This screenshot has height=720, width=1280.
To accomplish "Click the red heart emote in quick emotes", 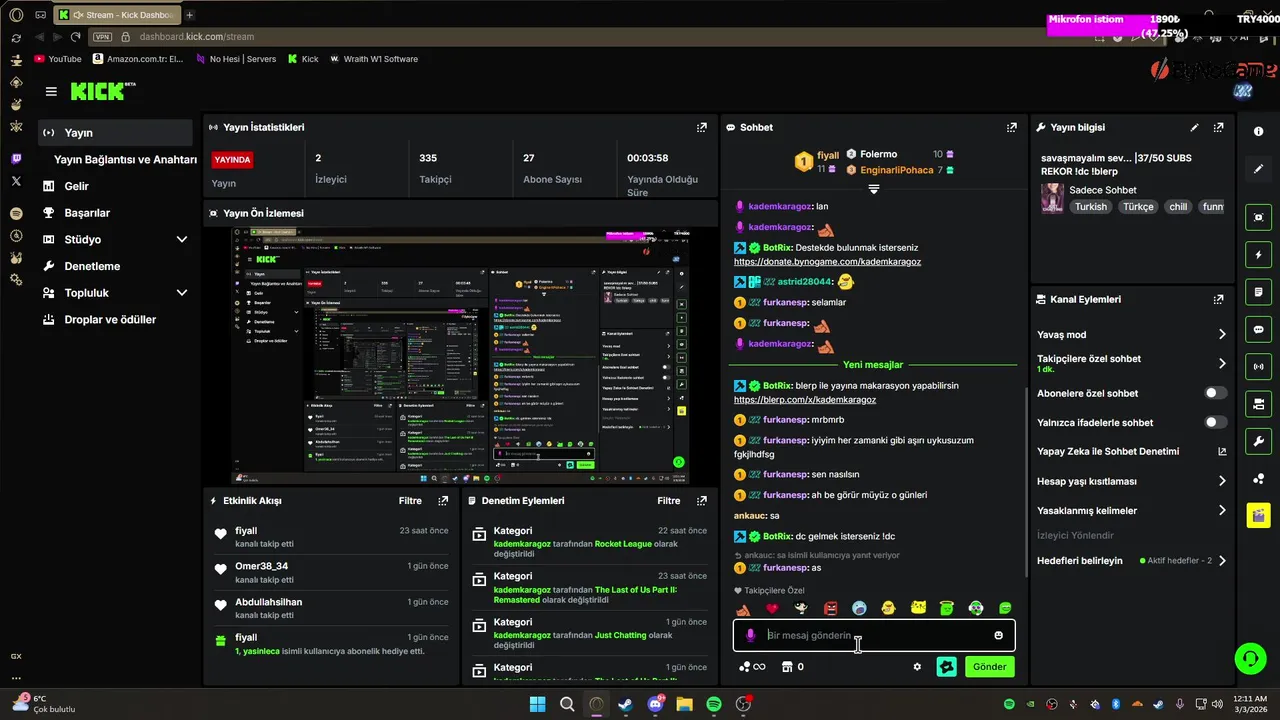I will 772,608.
